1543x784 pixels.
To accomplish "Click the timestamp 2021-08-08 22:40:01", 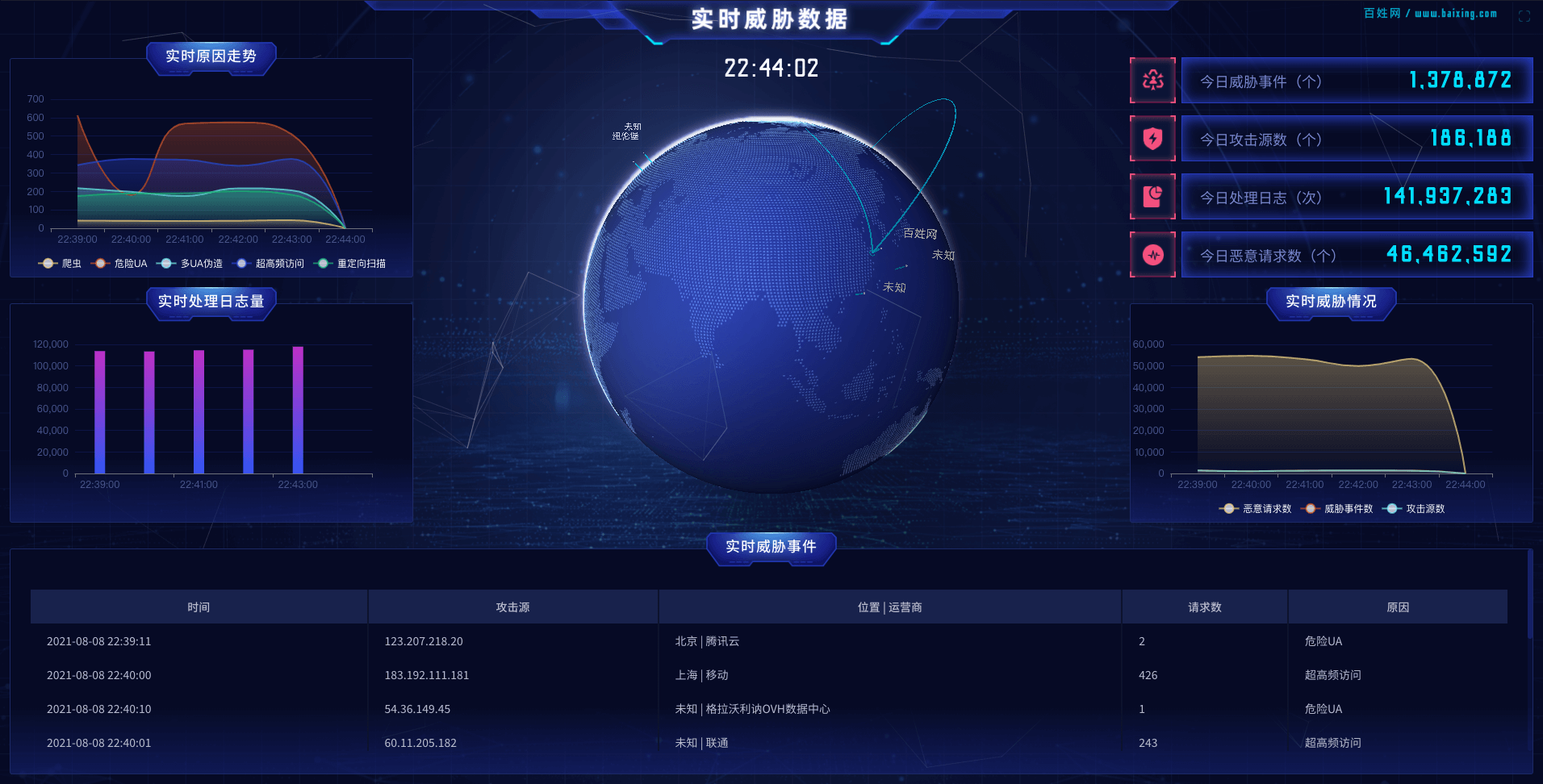I will 99,743.
